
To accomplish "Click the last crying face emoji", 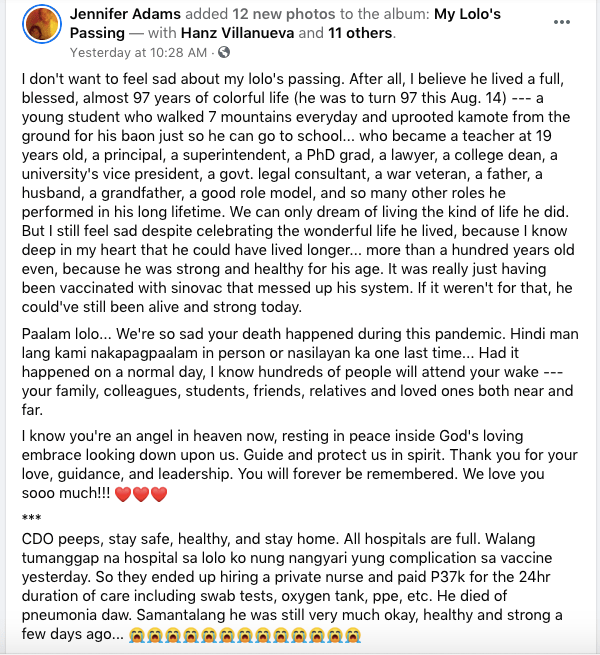I will [352, 636].
